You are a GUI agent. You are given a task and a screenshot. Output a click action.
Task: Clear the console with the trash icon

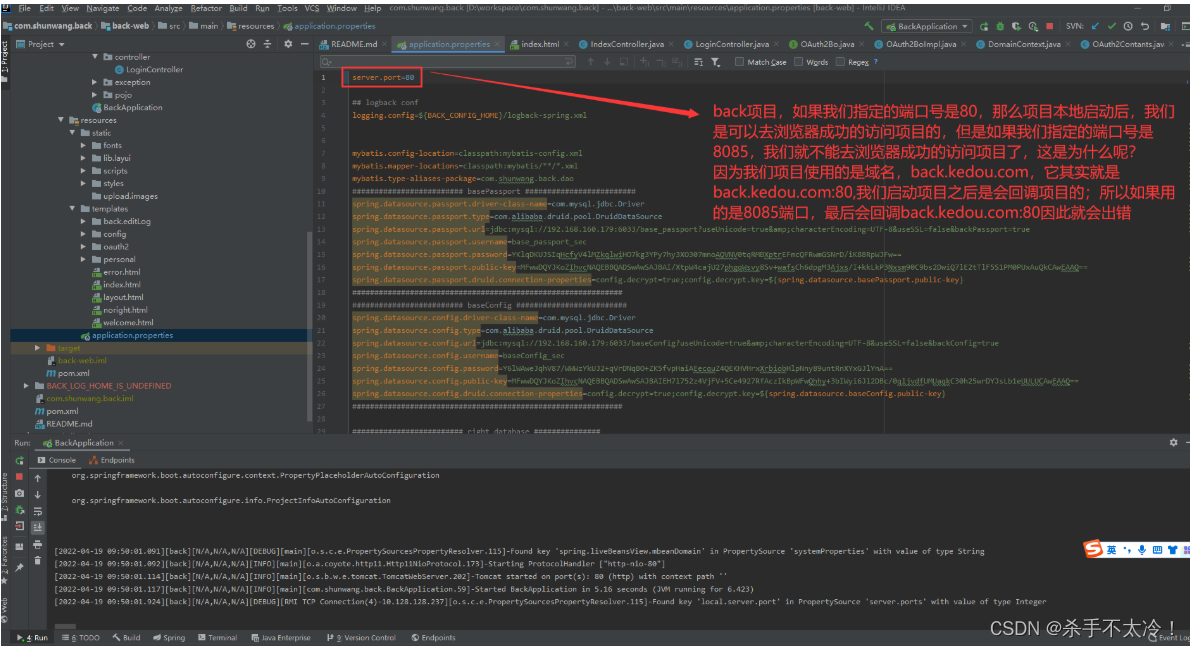(37, 561)
